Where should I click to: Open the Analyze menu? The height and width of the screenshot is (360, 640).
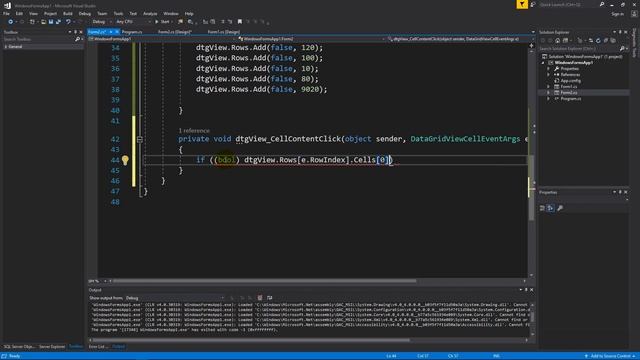click(x=150, y=13)
